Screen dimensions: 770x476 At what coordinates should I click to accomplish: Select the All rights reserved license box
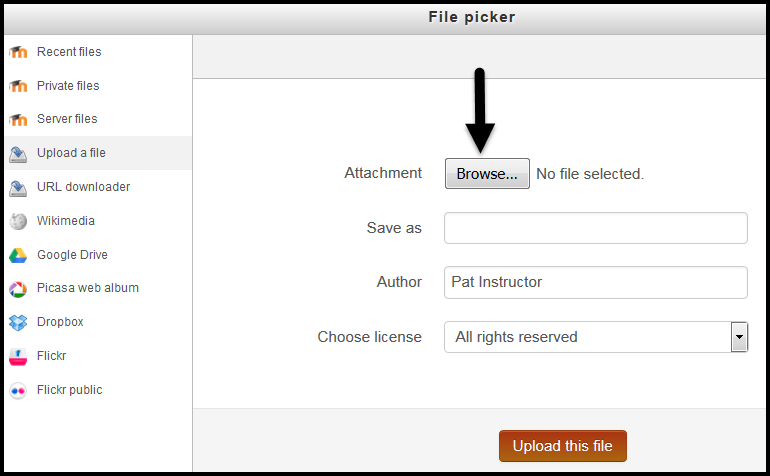coord(596,337)
